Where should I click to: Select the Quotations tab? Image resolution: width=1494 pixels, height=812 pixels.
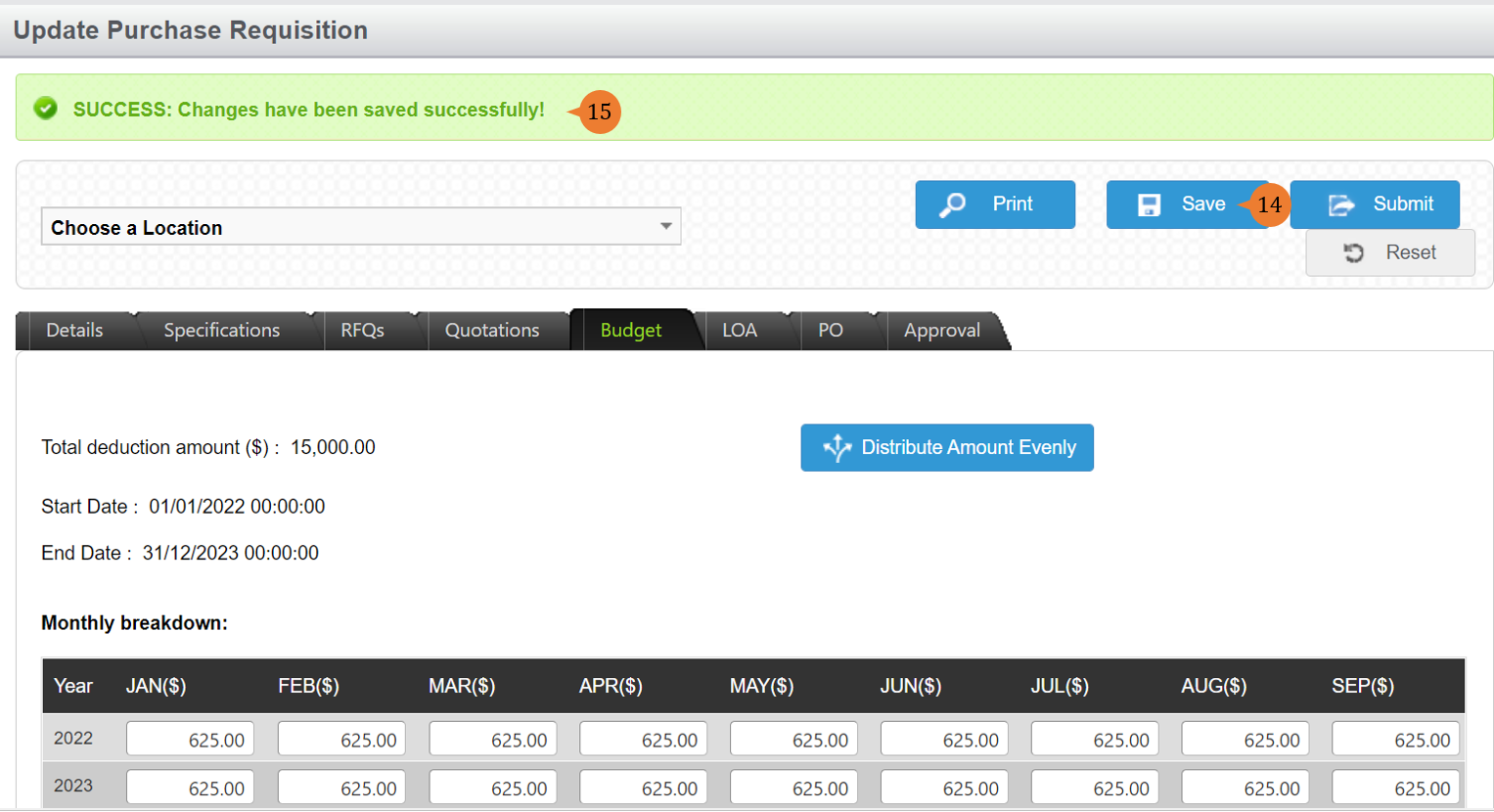point(492,331)
